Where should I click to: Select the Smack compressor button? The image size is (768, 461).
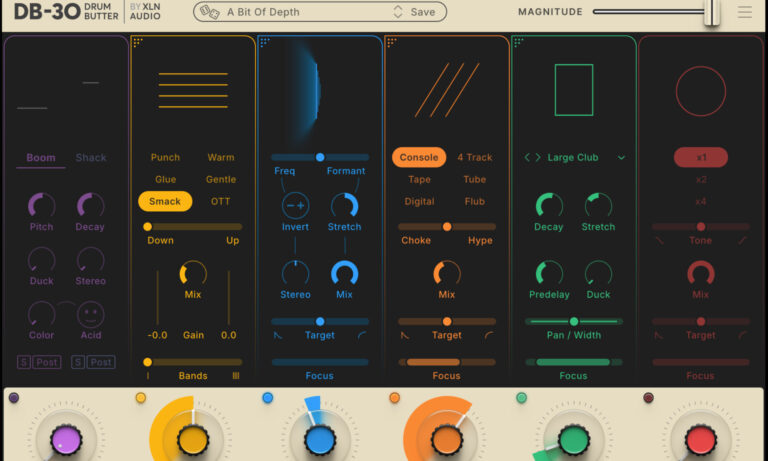pos(165,201)
